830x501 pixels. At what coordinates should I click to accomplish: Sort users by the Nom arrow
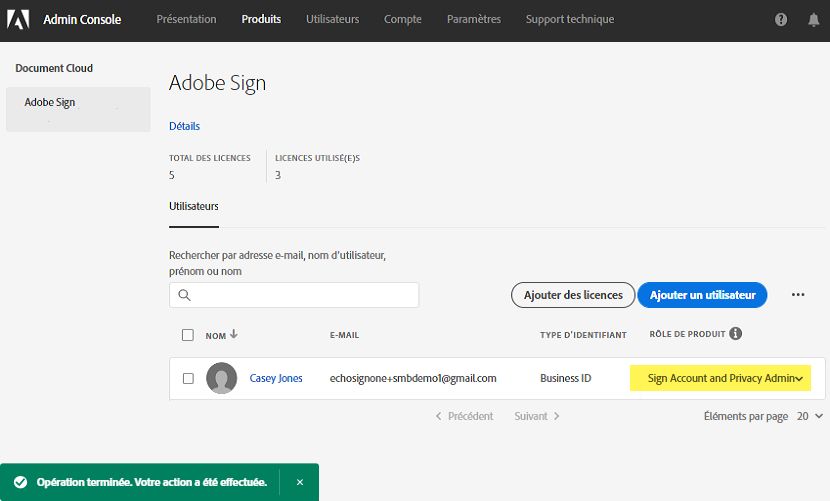234,335
